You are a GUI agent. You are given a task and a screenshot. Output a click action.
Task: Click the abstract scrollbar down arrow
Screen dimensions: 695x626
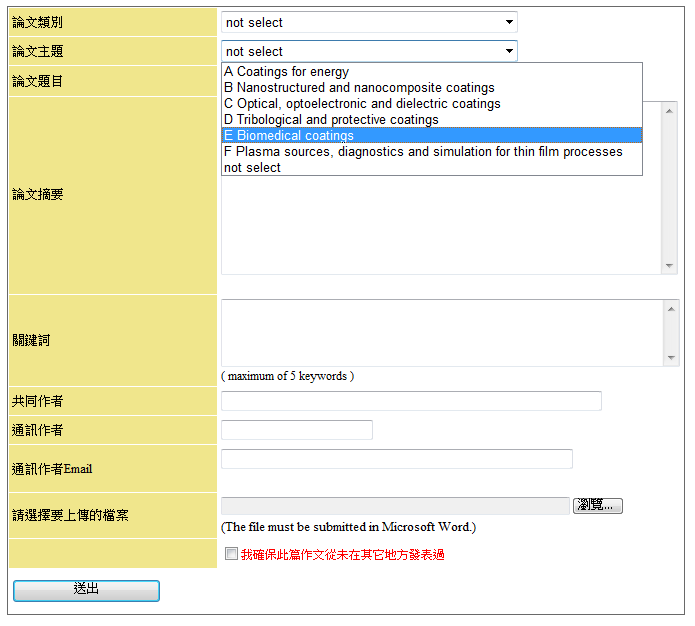670,266
